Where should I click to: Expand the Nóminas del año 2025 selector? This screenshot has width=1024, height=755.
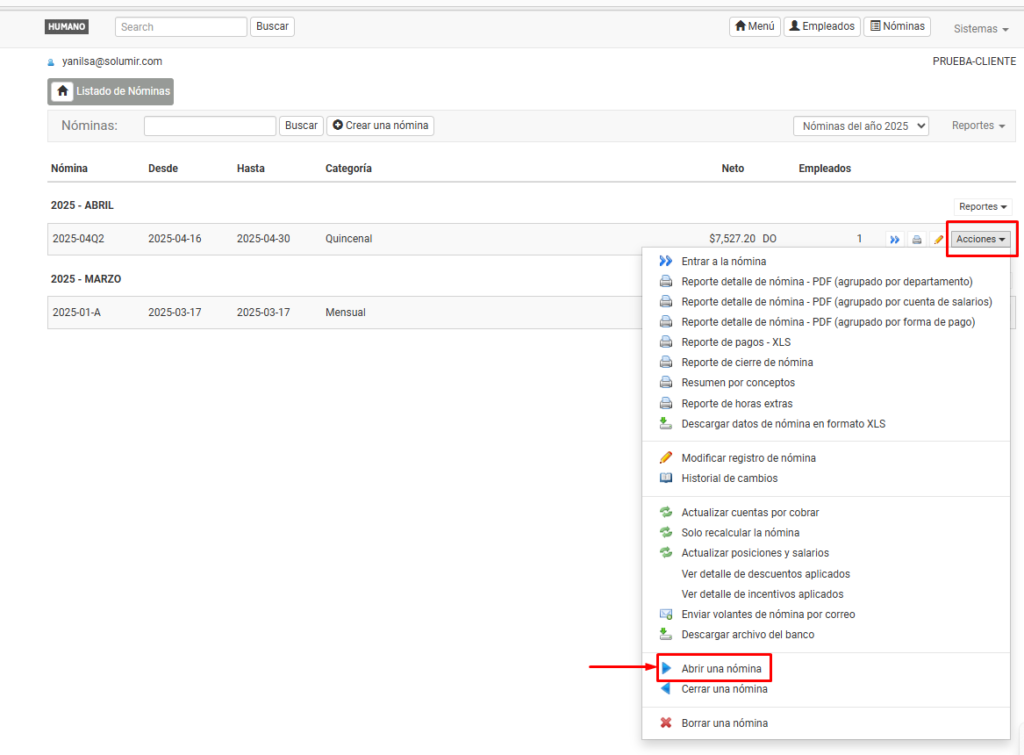860,126
